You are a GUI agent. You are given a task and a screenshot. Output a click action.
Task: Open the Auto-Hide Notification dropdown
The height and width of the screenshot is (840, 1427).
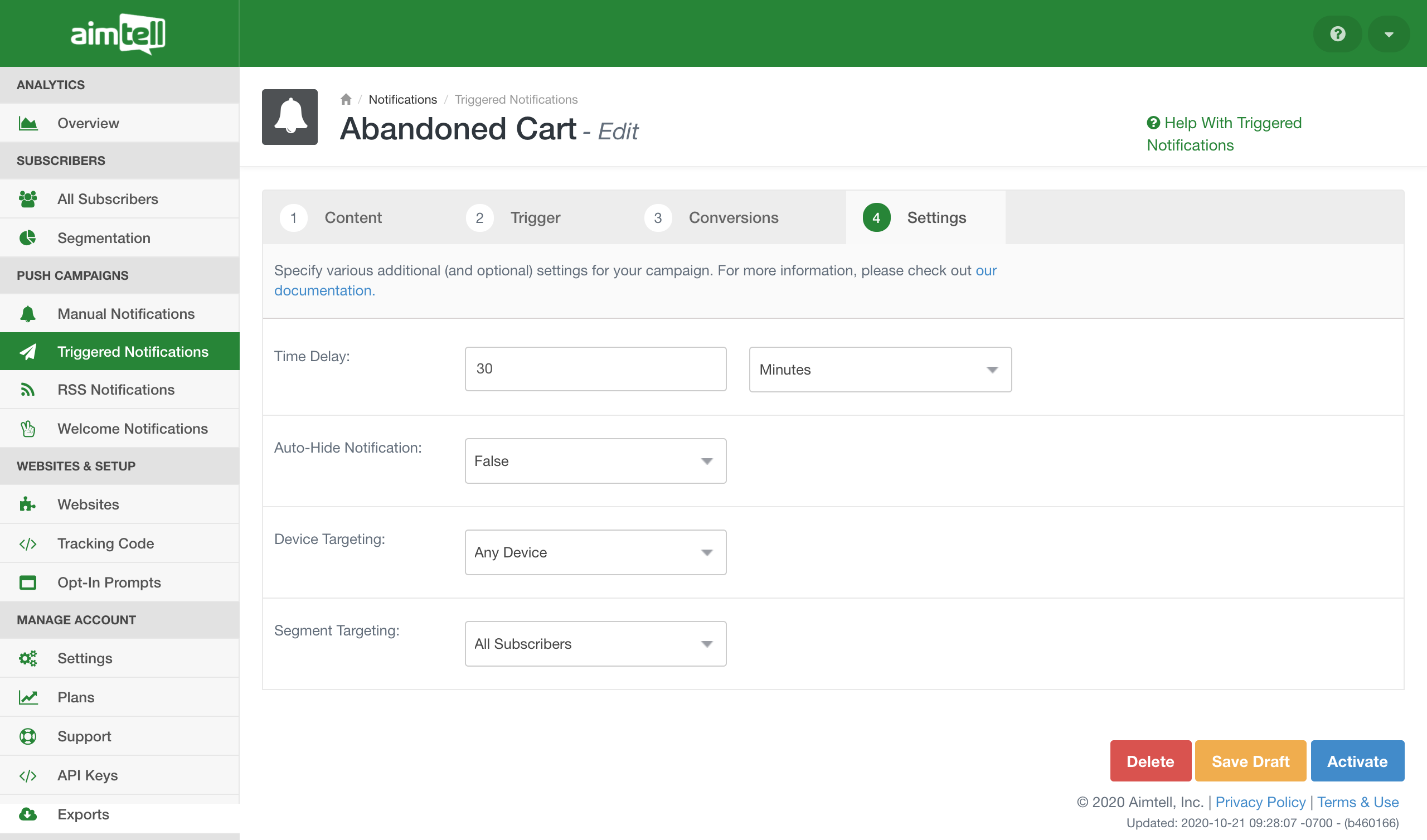(x=595, y=460)
